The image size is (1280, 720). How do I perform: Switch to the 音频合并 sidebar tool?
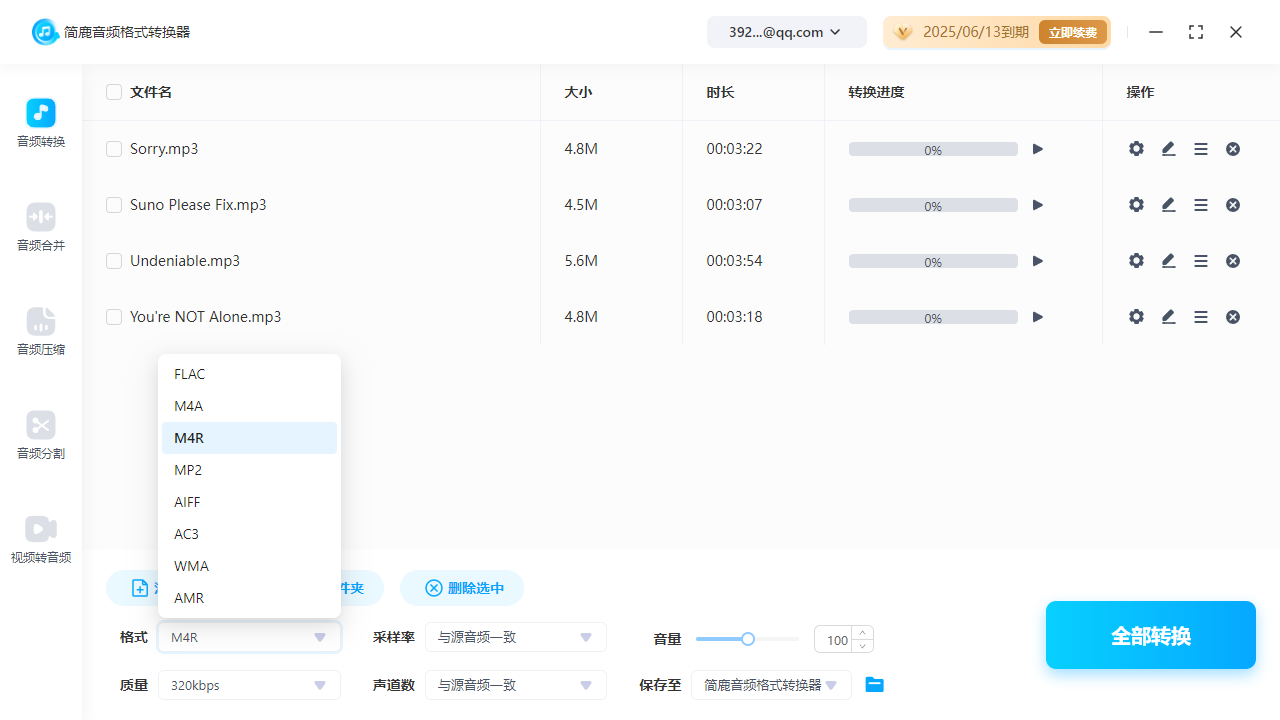tap(40, 228)
